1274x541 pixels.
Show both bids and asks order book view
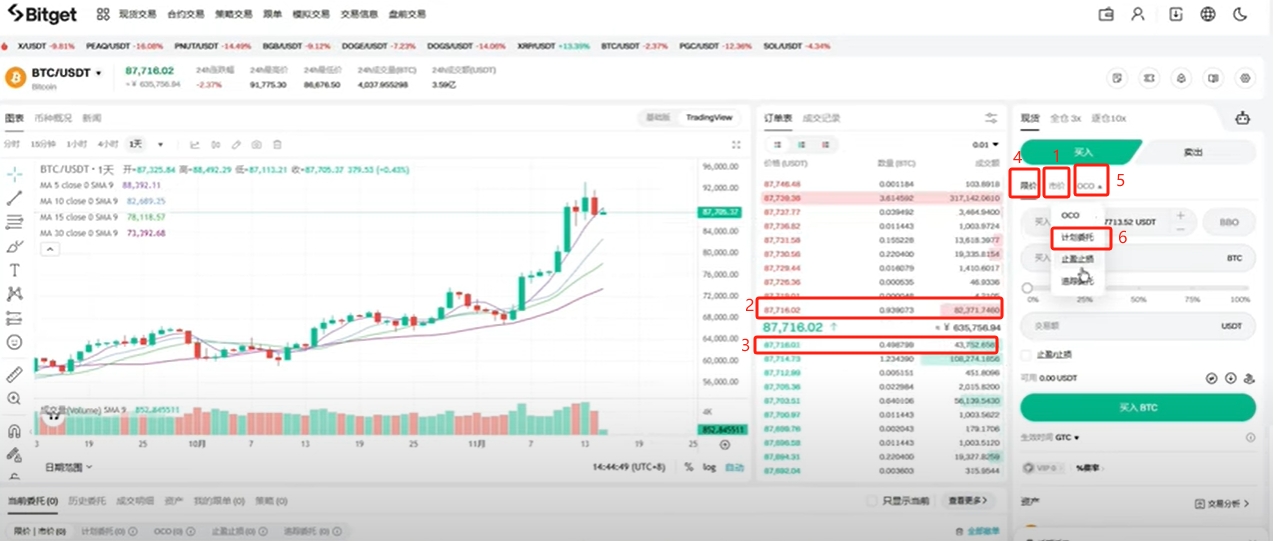coord(777,144)
